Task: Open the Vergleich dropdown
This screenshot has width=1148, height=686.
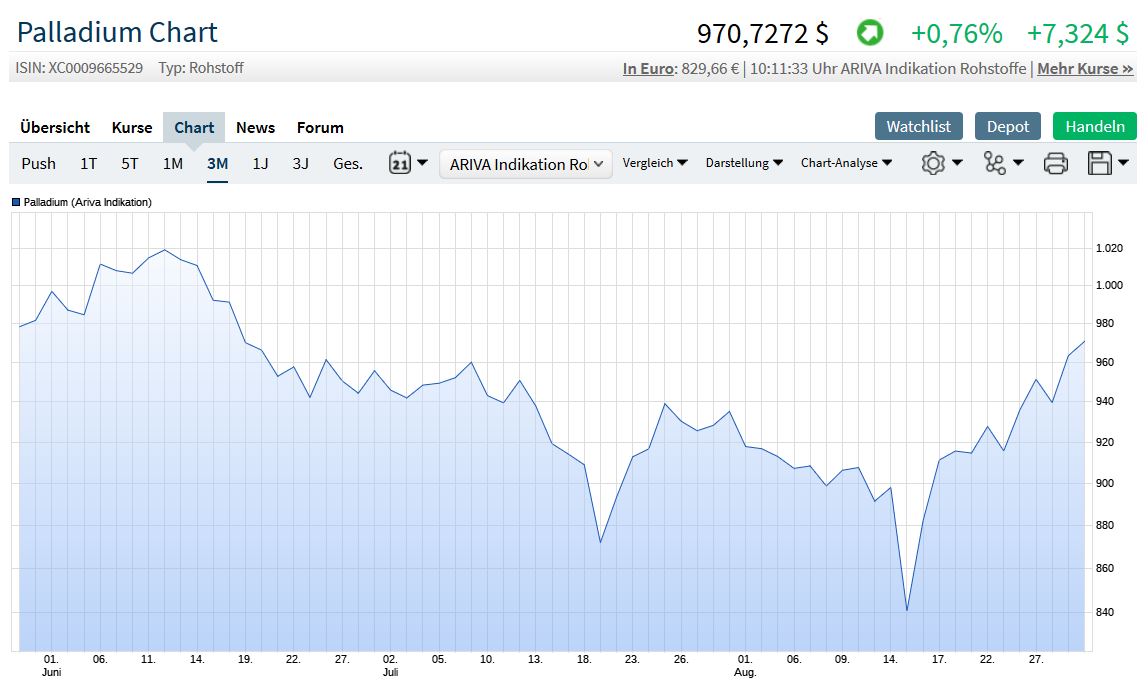Action: coord(655,163)
